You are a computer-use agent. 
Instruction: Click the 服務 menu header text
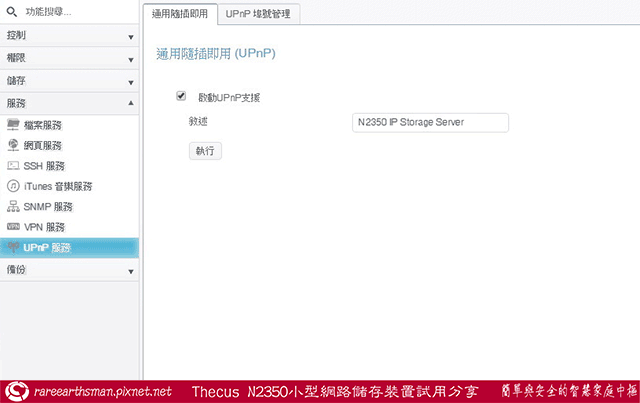point(16,103)
